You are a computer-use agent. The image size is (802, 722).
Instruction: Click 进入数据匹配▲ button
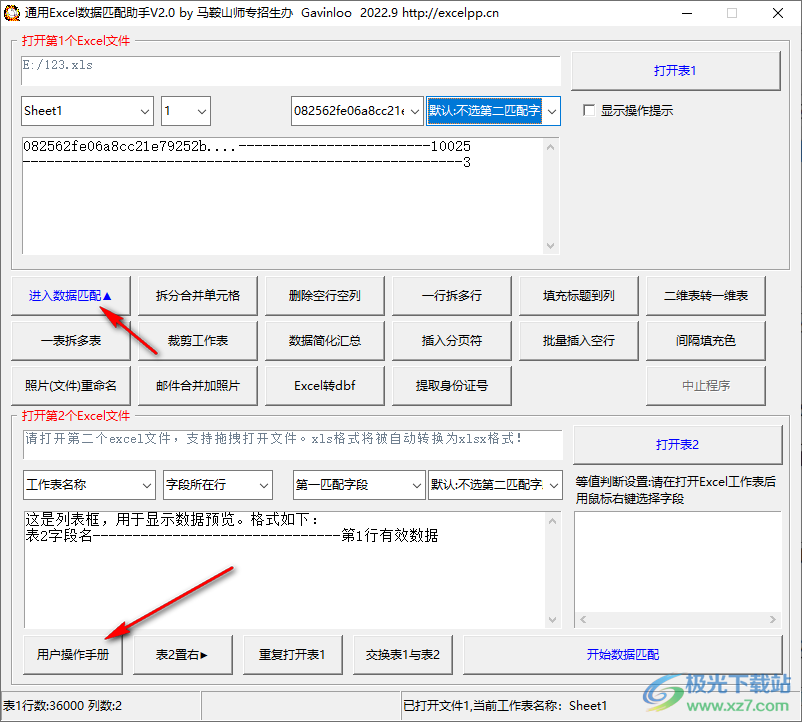(x=71, y=296)
